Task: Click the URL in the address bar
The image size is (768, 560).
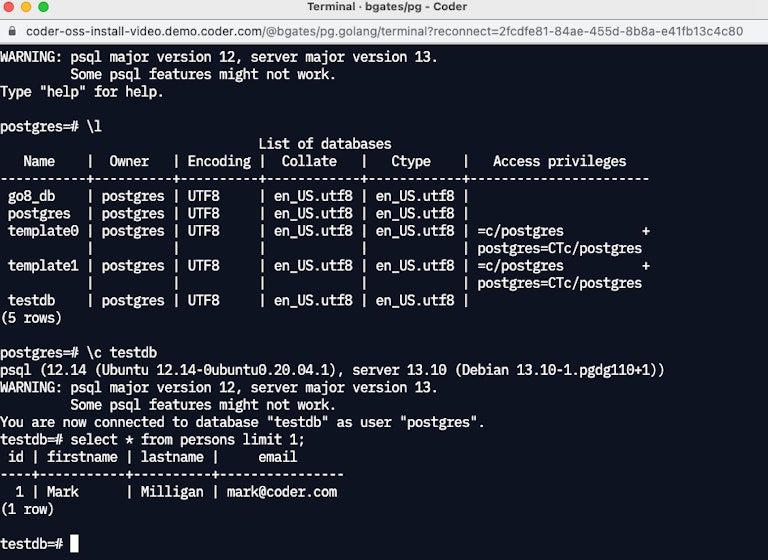Action: pos(384,31)
